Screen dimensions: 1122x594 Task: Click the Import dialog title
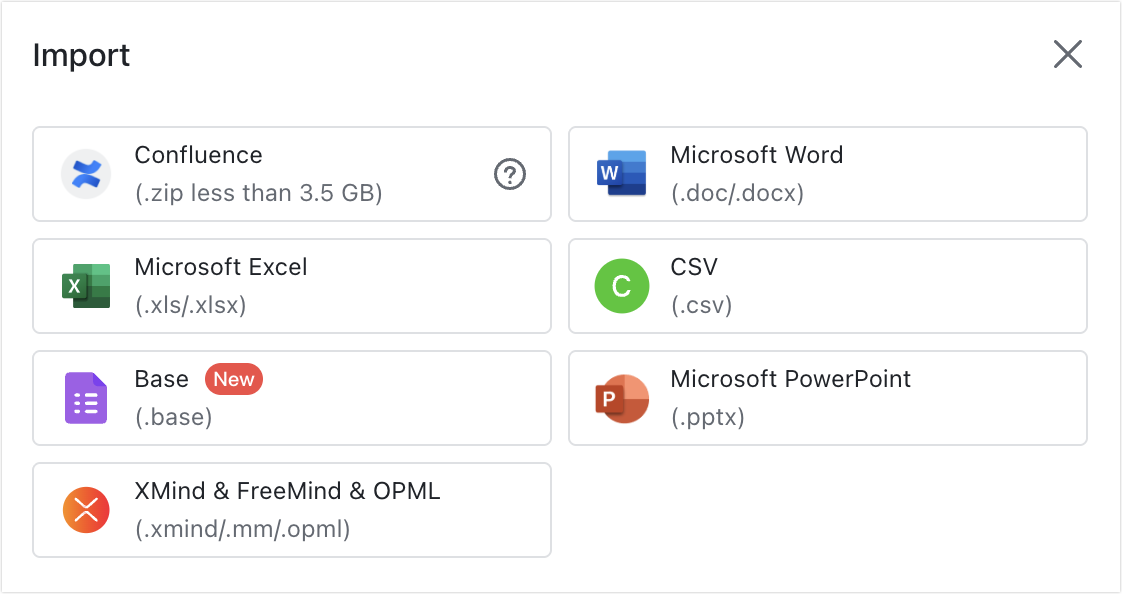tap(82, 56)
